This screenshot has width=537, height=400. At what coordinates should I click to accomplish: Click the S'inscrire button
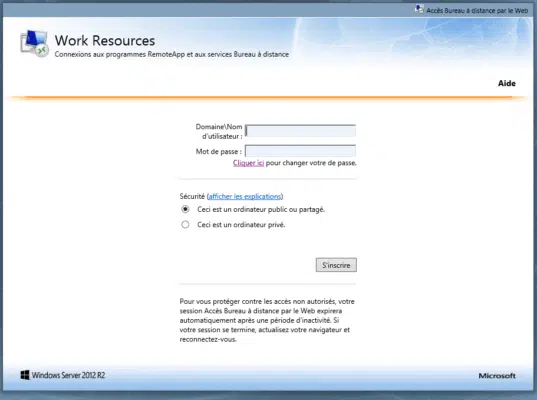[x=336, y=265]
